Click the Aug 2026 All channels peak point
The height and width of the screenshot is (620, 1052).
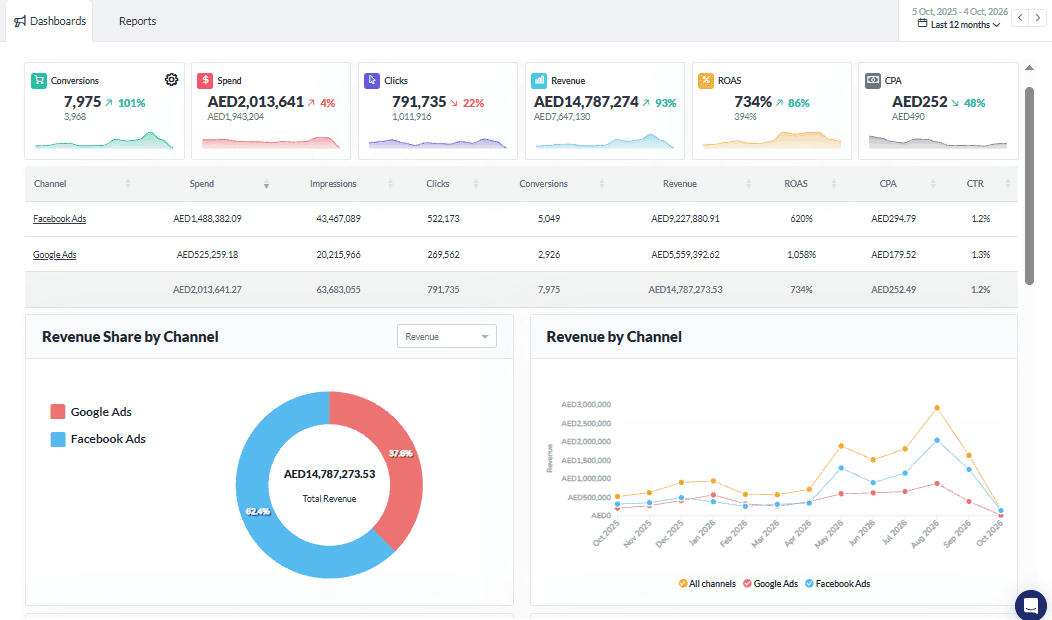click(x=937, y=408)
